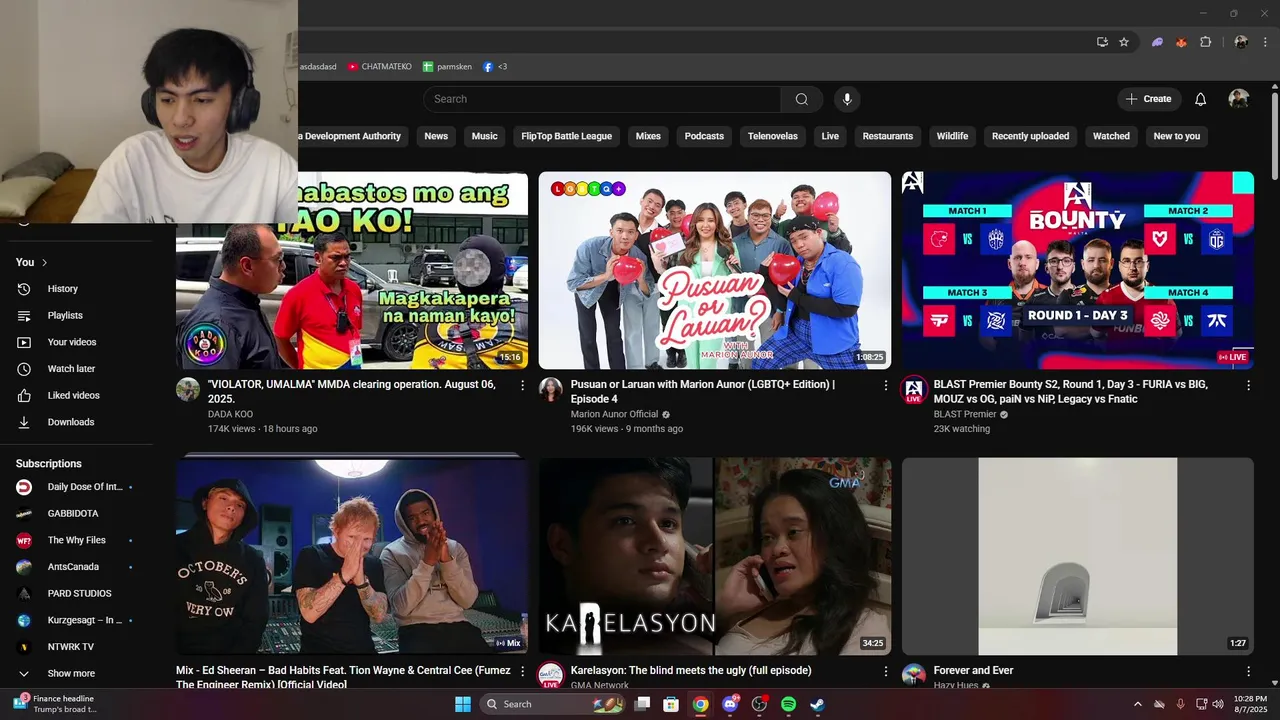Click the Downloads arrow icon
This screenshot has height=720, width=1280.
coord(24,422)
